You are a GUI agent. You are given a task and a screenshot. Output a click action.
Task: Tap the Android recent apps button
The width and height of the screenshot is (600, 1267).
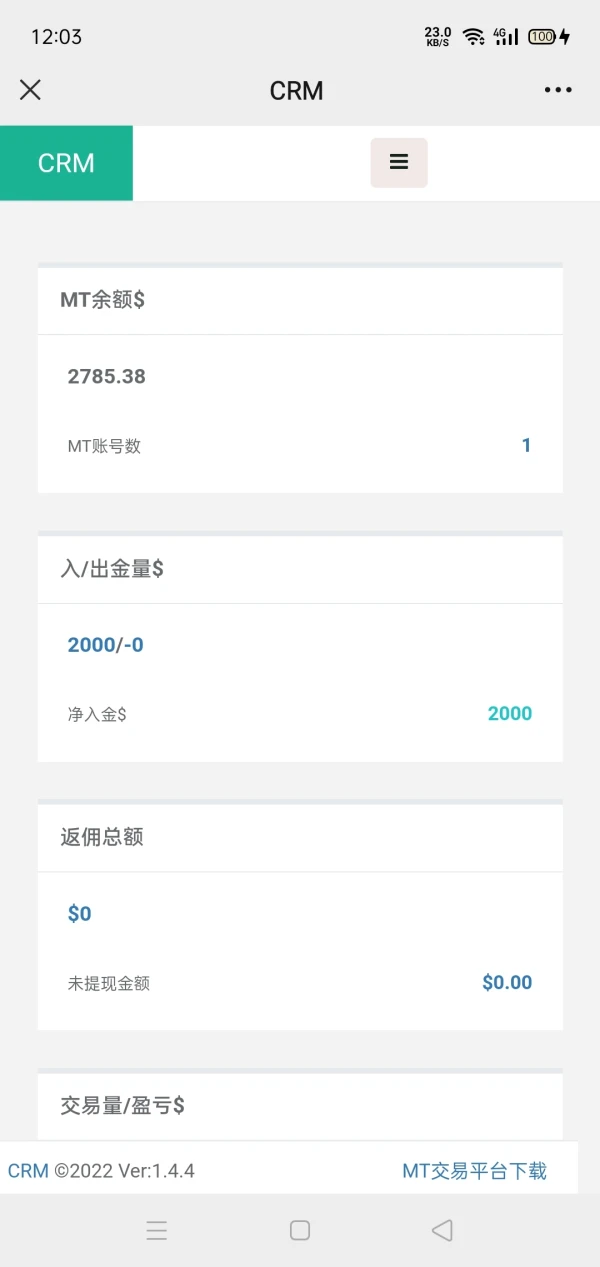(157, 1230)
